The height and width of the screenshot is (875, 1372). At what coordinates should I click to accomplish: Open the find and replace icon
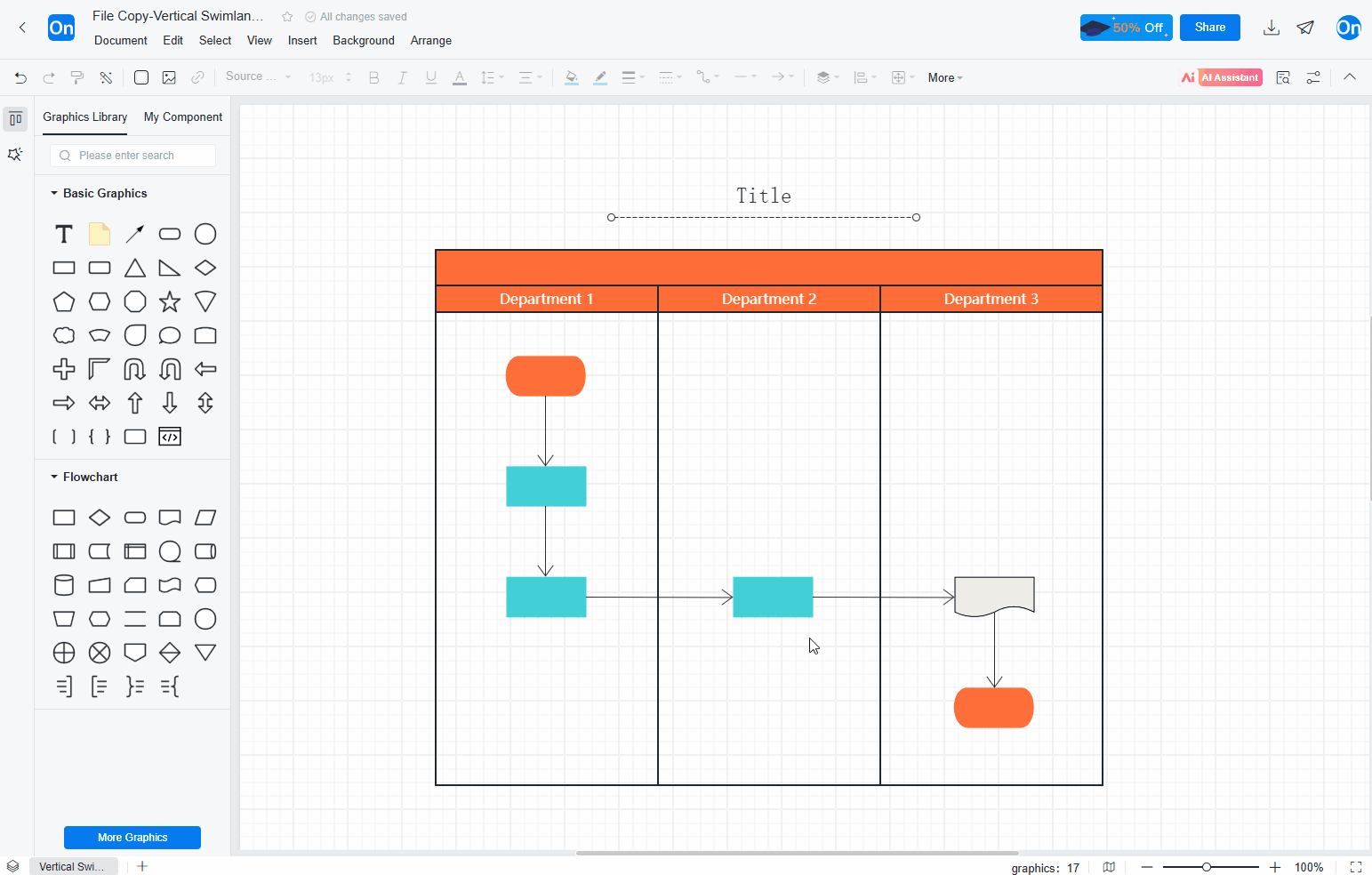coord(1283,78)
